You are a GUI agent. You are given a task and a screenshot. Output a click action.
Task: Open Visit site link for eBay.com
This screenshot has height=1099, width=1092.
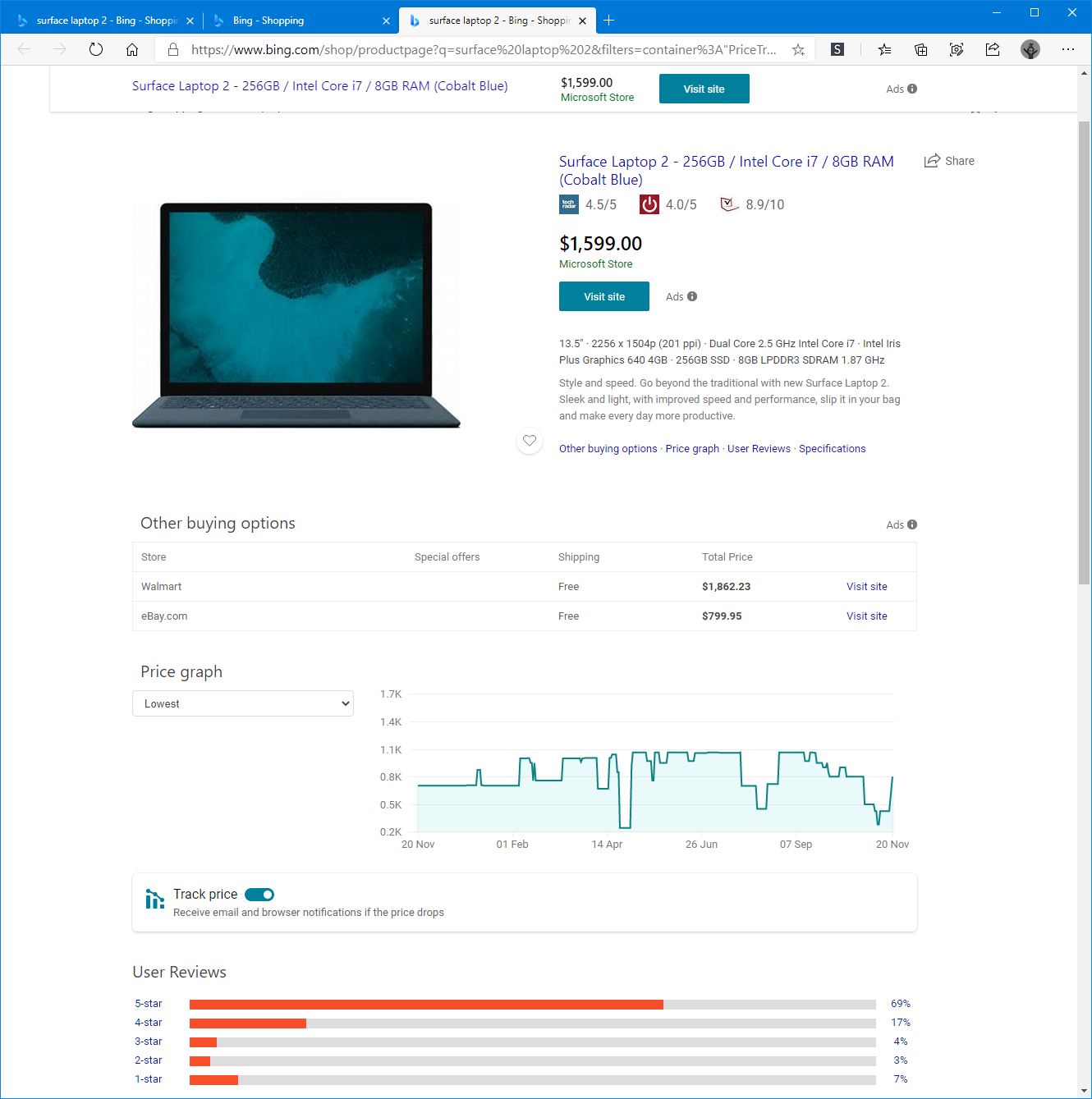click(867, 616)
